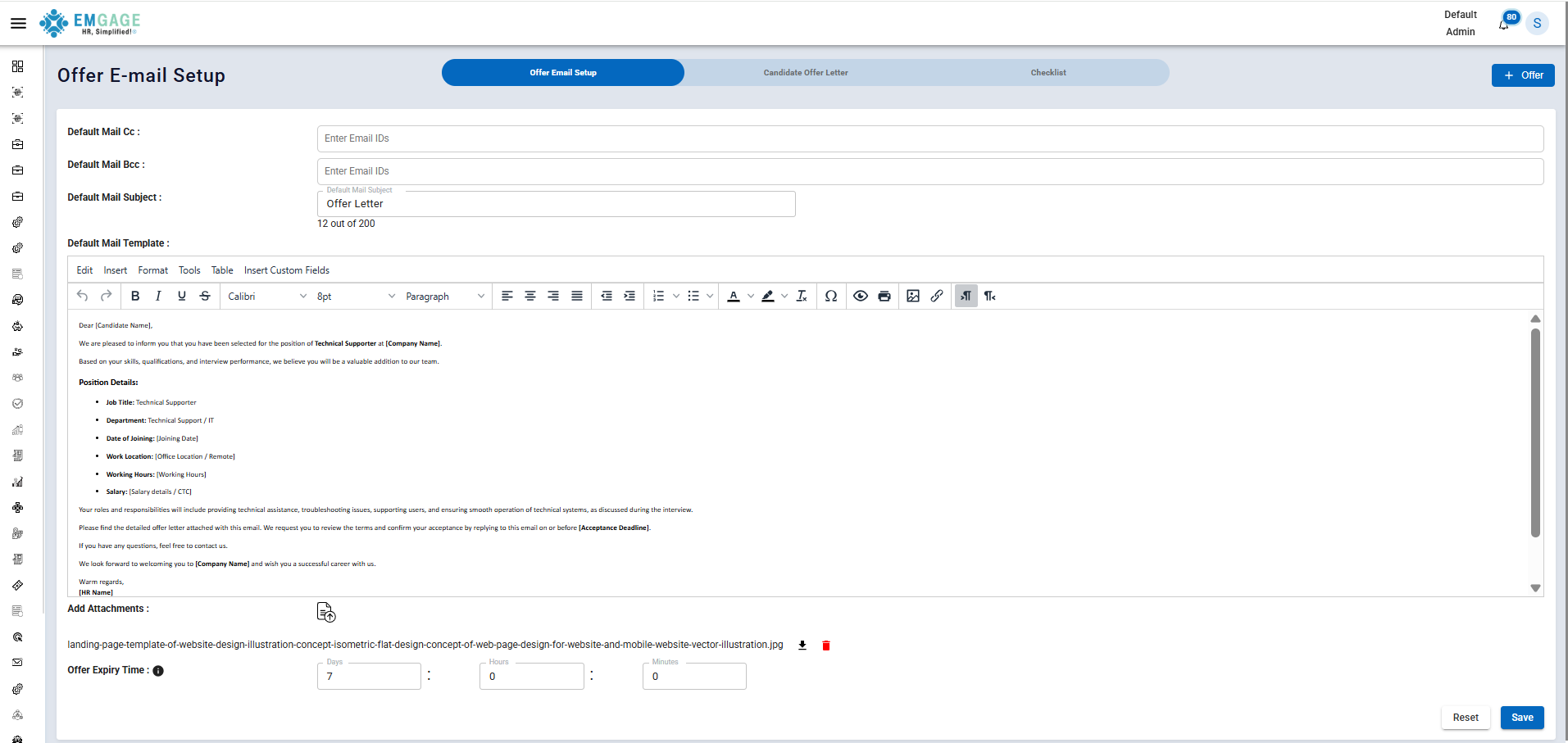This screenshot has width=1568, height=743.
Task: Insert an image into the mail template
Action: 912,296
